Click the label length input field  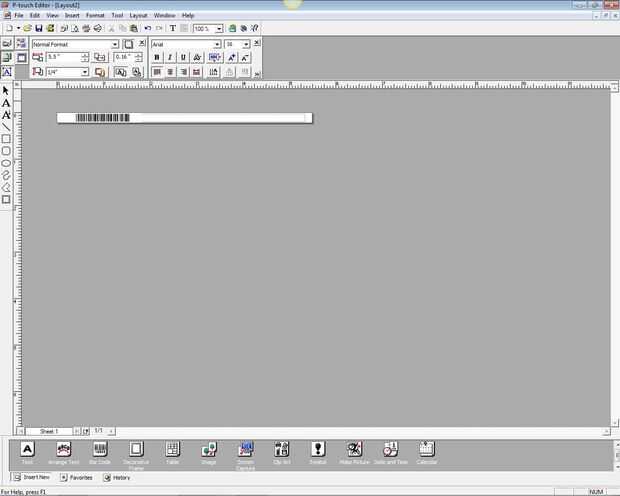click(64, 58)
